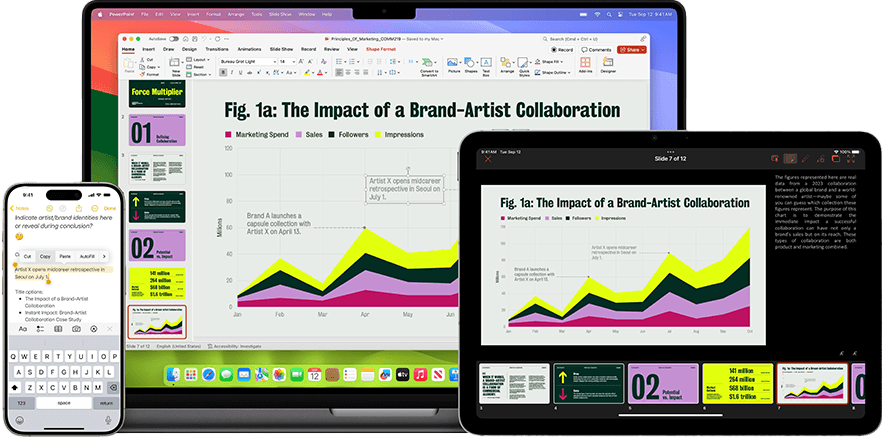882x438 pixels.
Task: Click Convert to SmartArt icon
Action: click(x=429, y=64)
